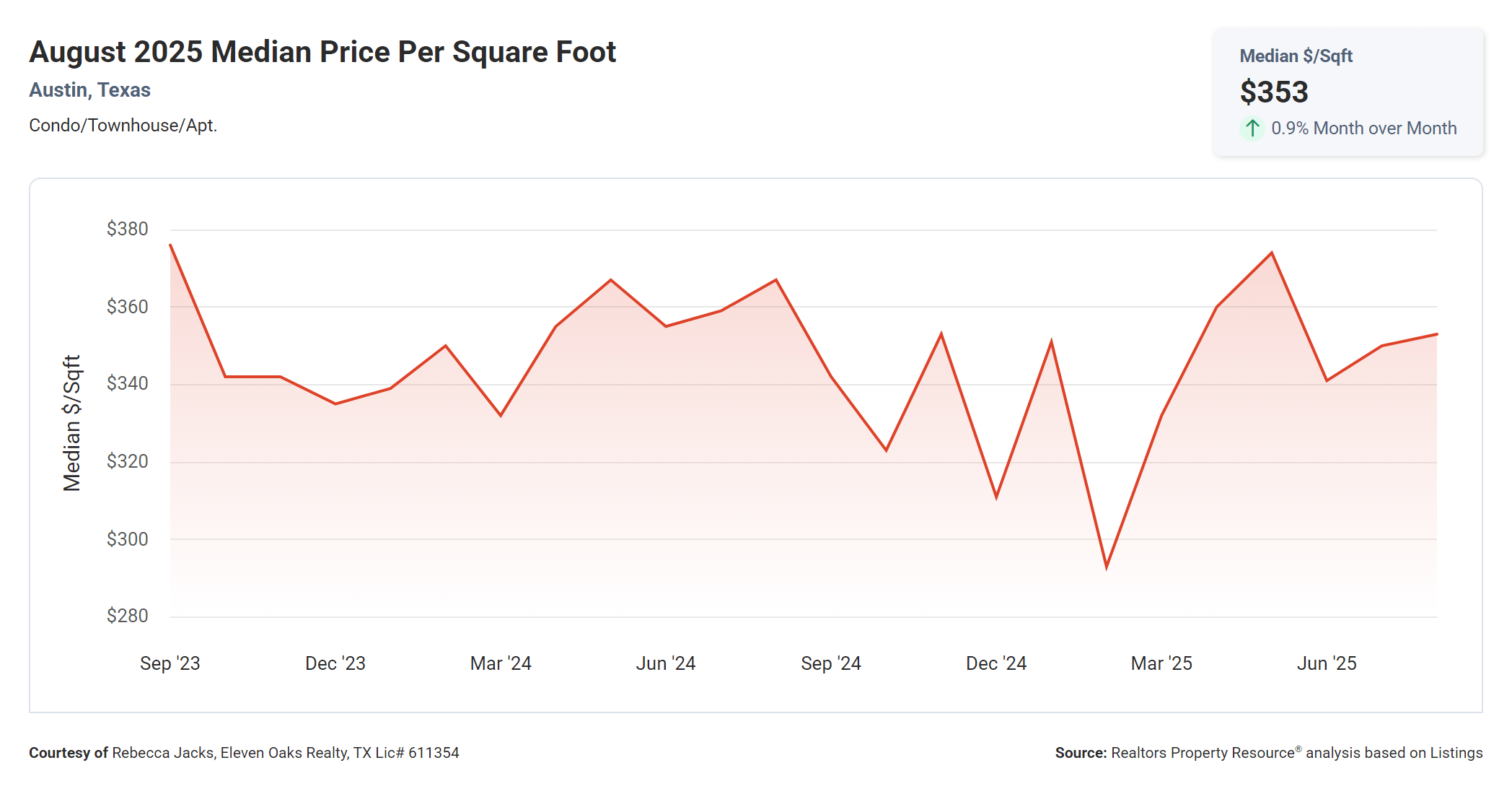Click the Mar '24 axis label
This screenshot has width=1512, height=794.
click(x=501, y=663)
